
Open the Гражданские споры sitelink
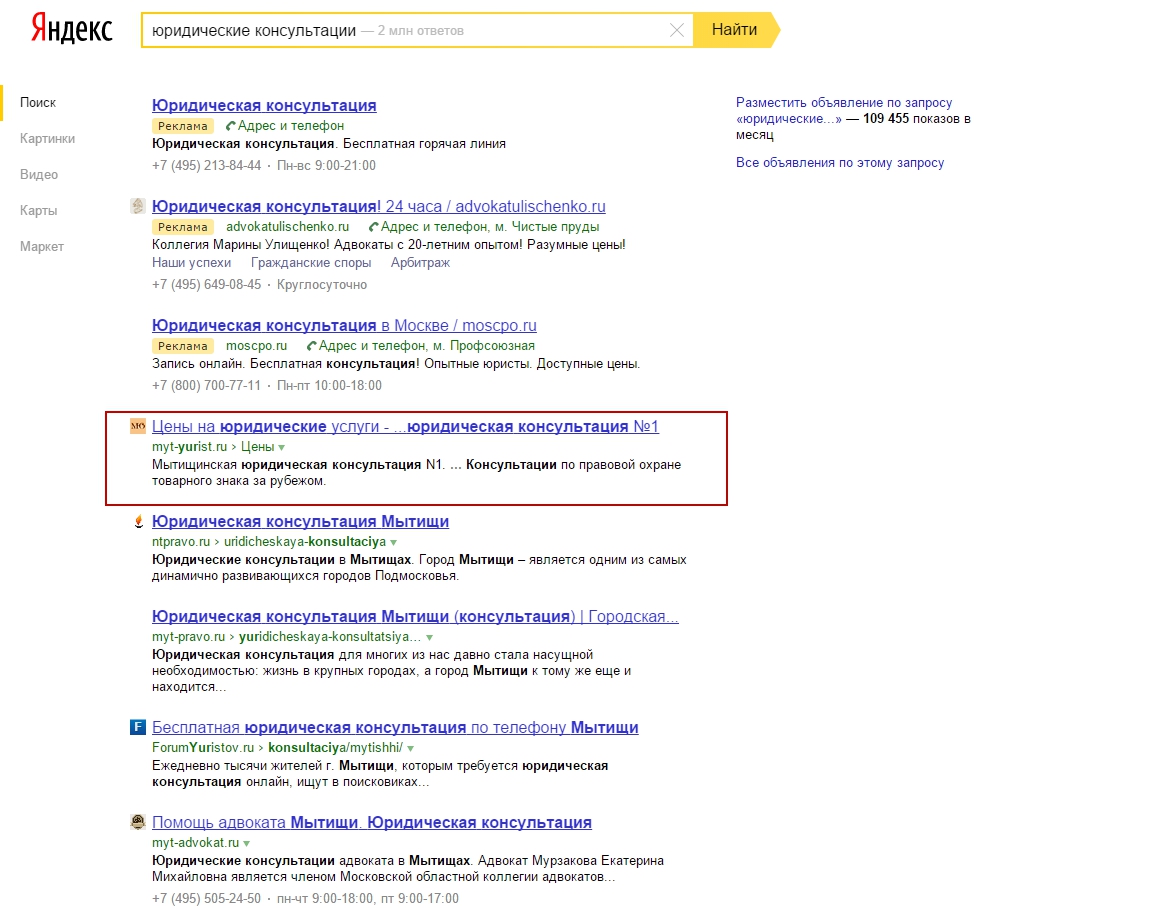click(311, 263)
